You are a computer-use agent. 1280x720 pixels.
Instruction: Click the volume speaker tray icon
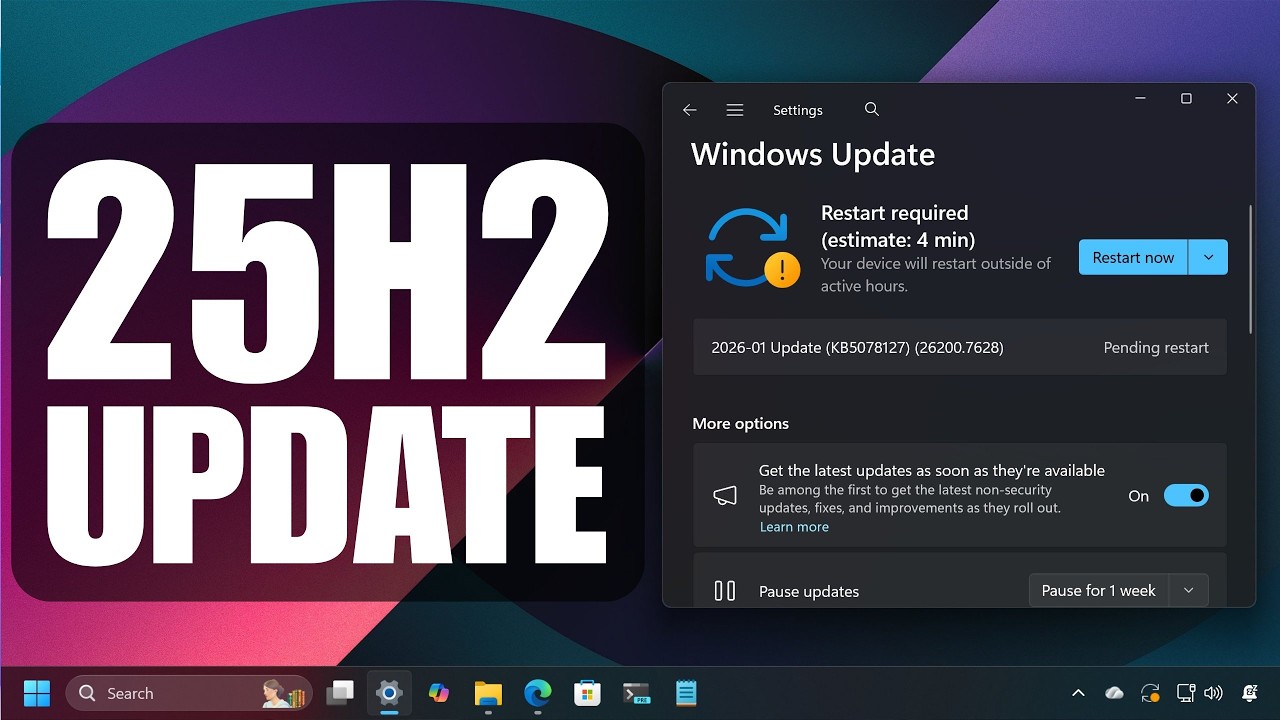1214,693
